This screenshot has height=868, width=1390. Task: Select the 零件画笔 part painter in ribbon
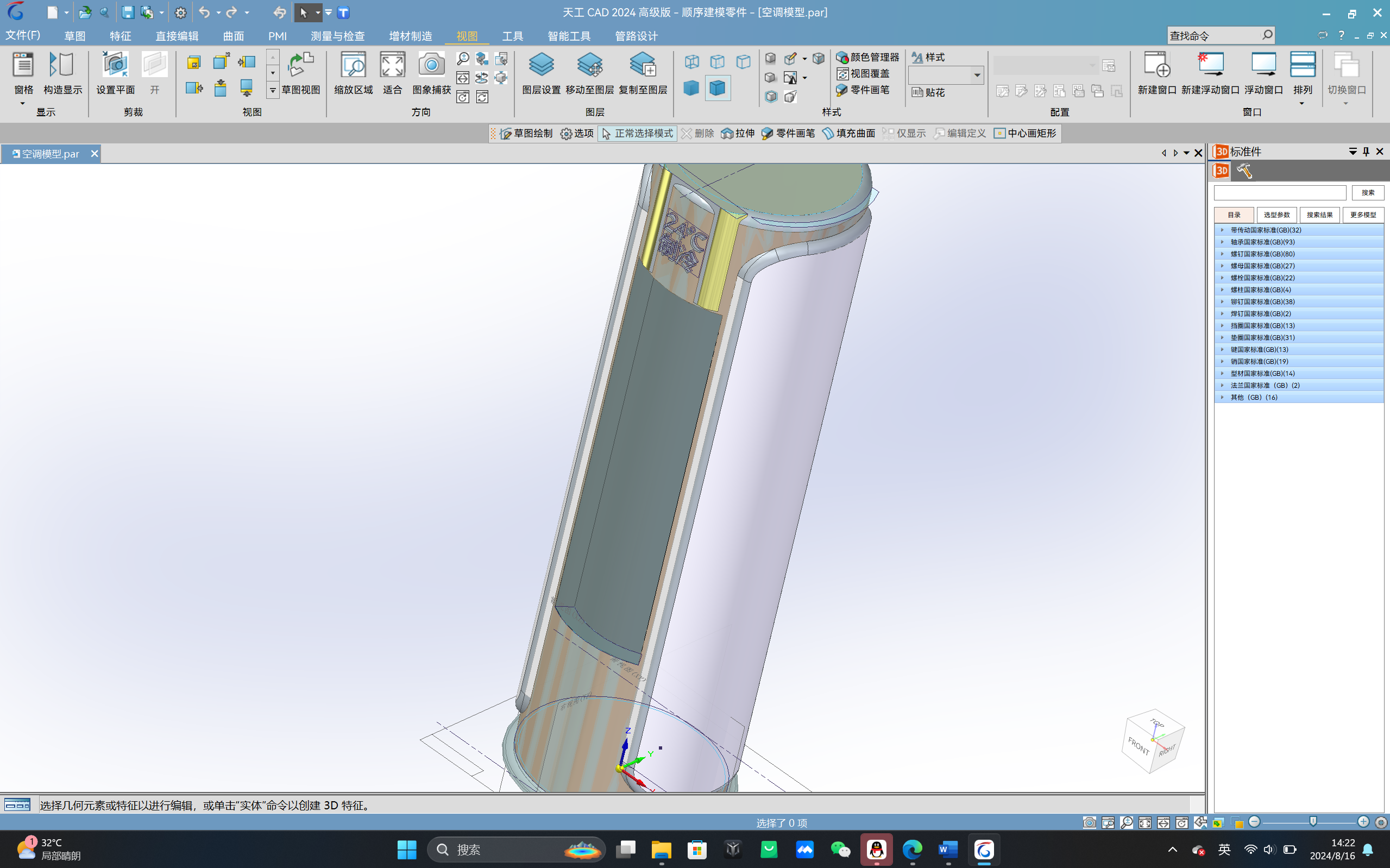point(863,90)
